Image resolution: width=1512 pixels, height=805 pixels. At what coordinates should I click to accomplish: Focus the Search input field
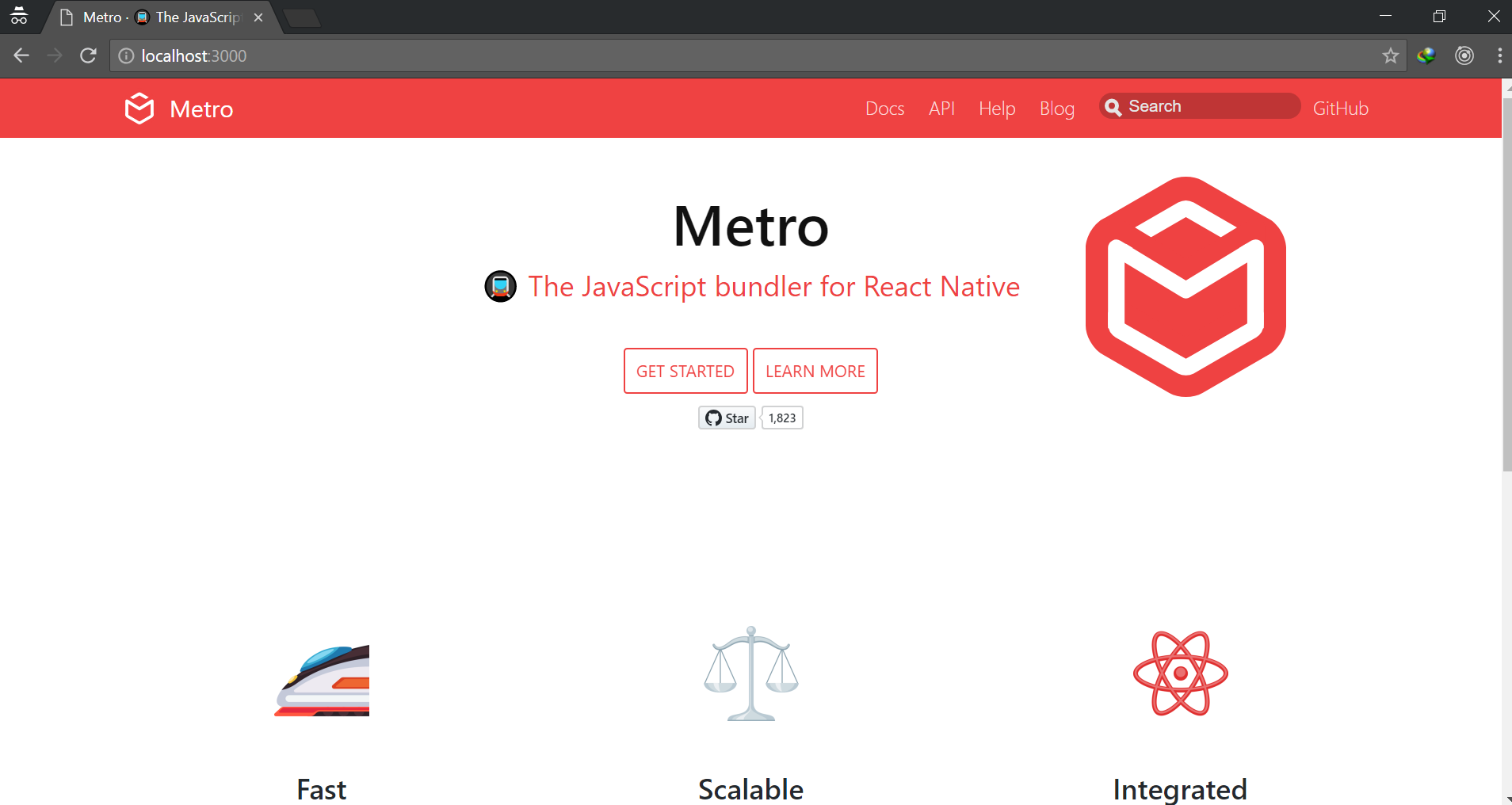(x=1200, y=106)
